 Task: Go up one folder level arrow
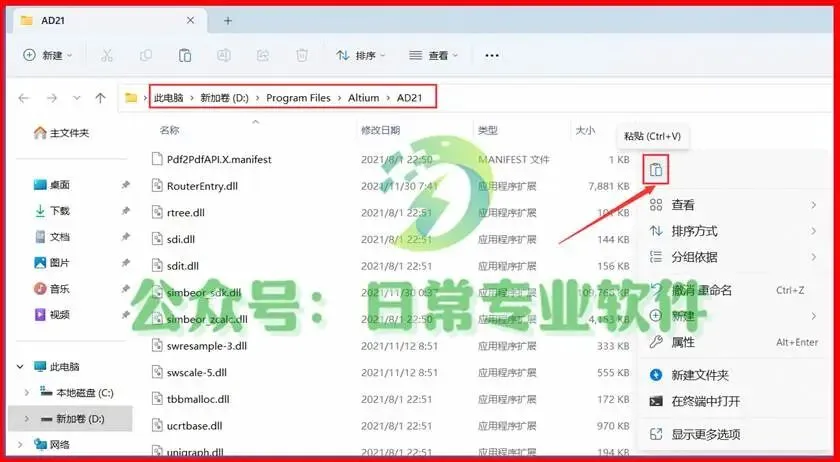click(x=100, y=98)
